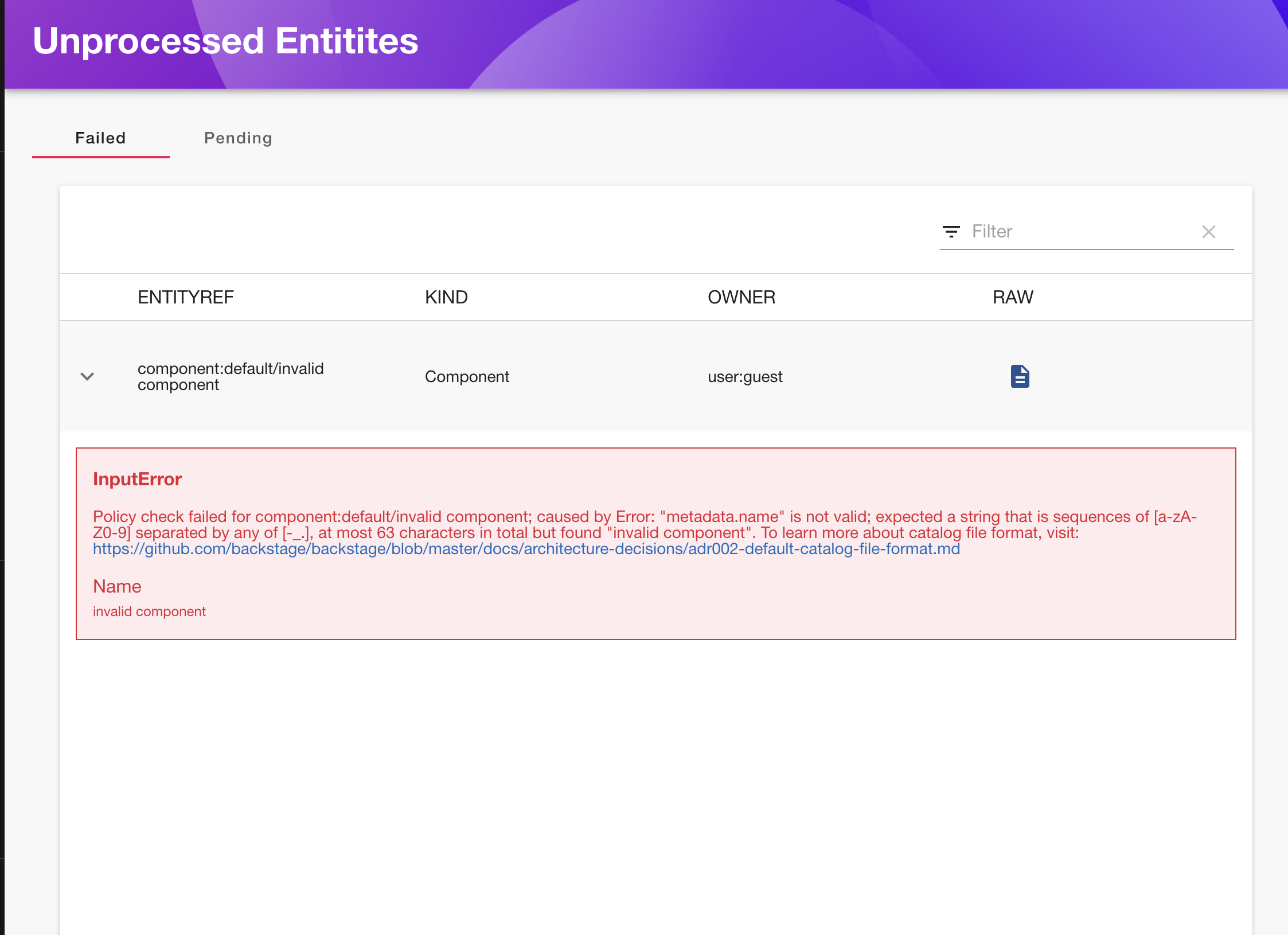Image resolution: width=1288 pixels, height=935 pixels.
Task: Click into the Filter text field
Action: (1078, 232)
